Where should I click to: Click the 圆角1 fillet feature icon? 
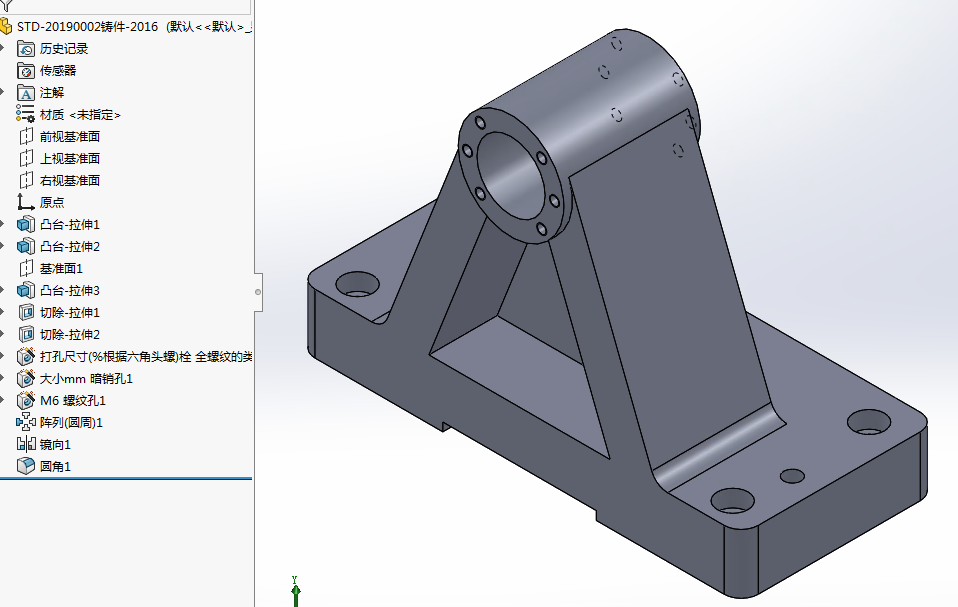click(26, 466)
